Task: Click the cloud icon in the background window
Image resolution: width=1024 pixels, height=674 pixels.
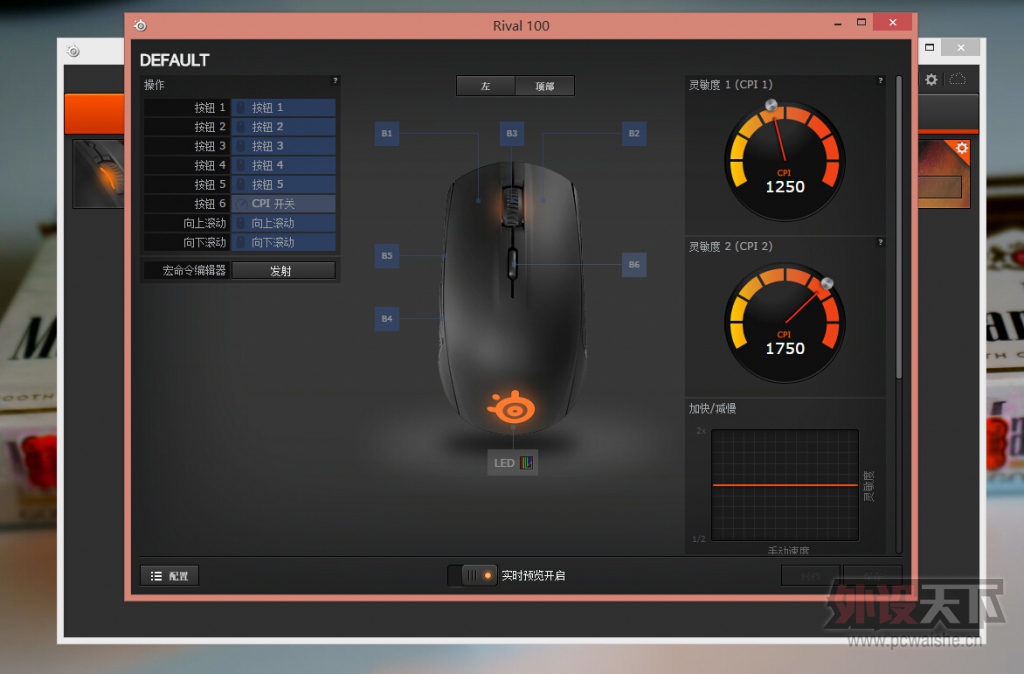Action: [957, 79]
